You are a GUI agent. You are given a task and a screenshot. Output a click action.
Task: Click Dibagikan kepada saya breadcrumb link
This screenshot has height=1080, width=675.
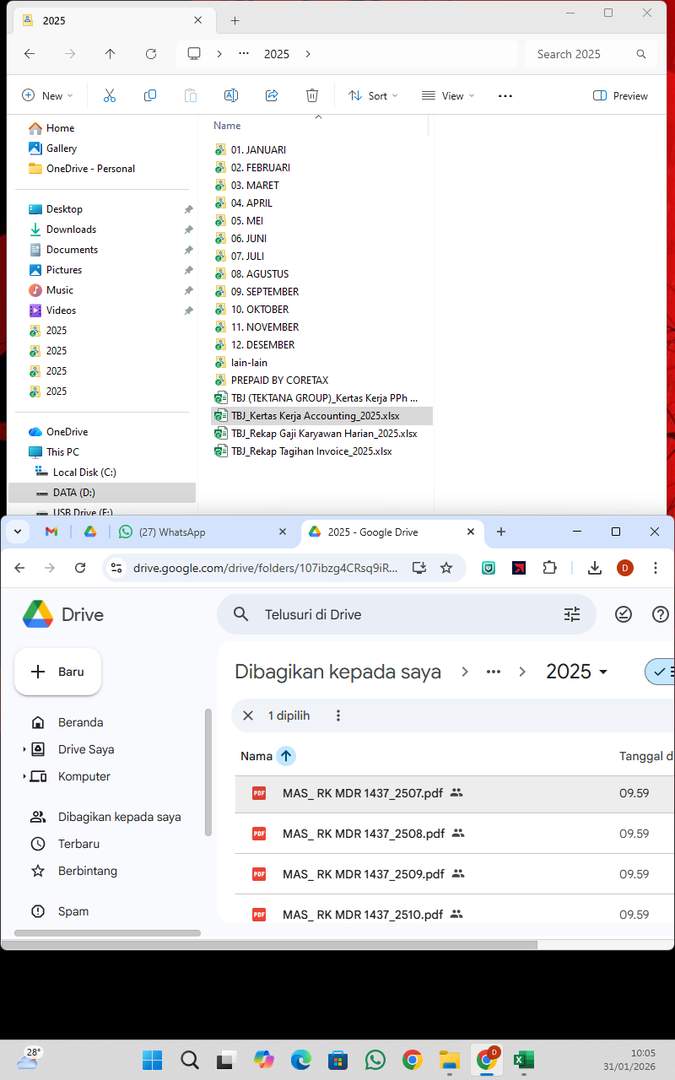coord(338,672)
